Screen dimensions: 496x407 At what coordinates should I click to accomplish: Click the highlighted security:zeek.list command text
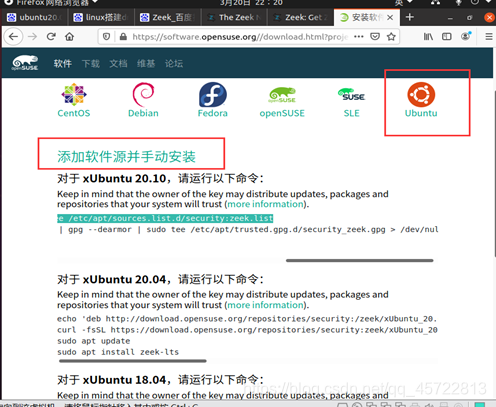pyautogui.click(x=165, y=218)
